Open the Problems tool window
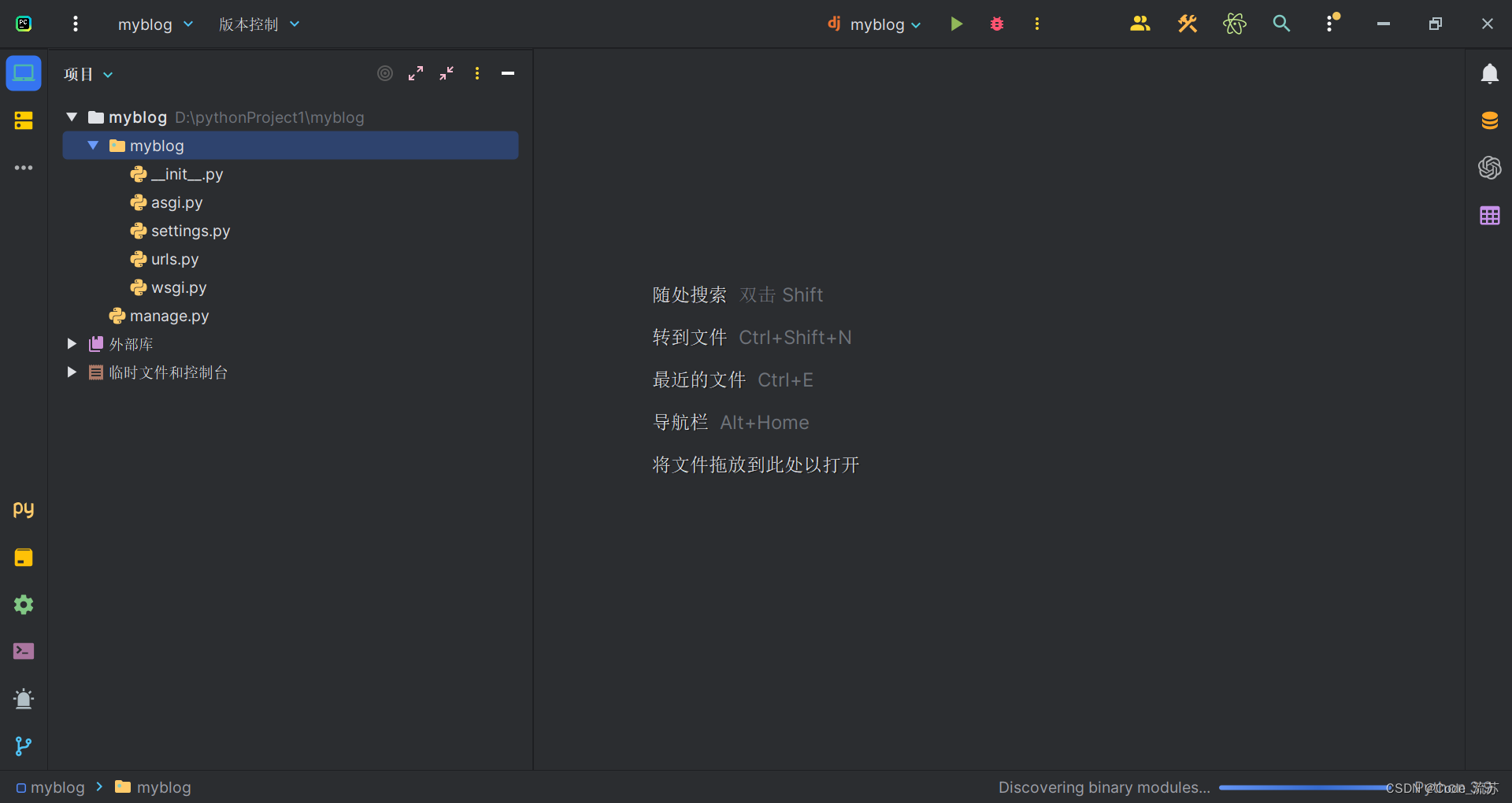The width and height of the screenshot is (1512, 803). [x=24, y=698]
